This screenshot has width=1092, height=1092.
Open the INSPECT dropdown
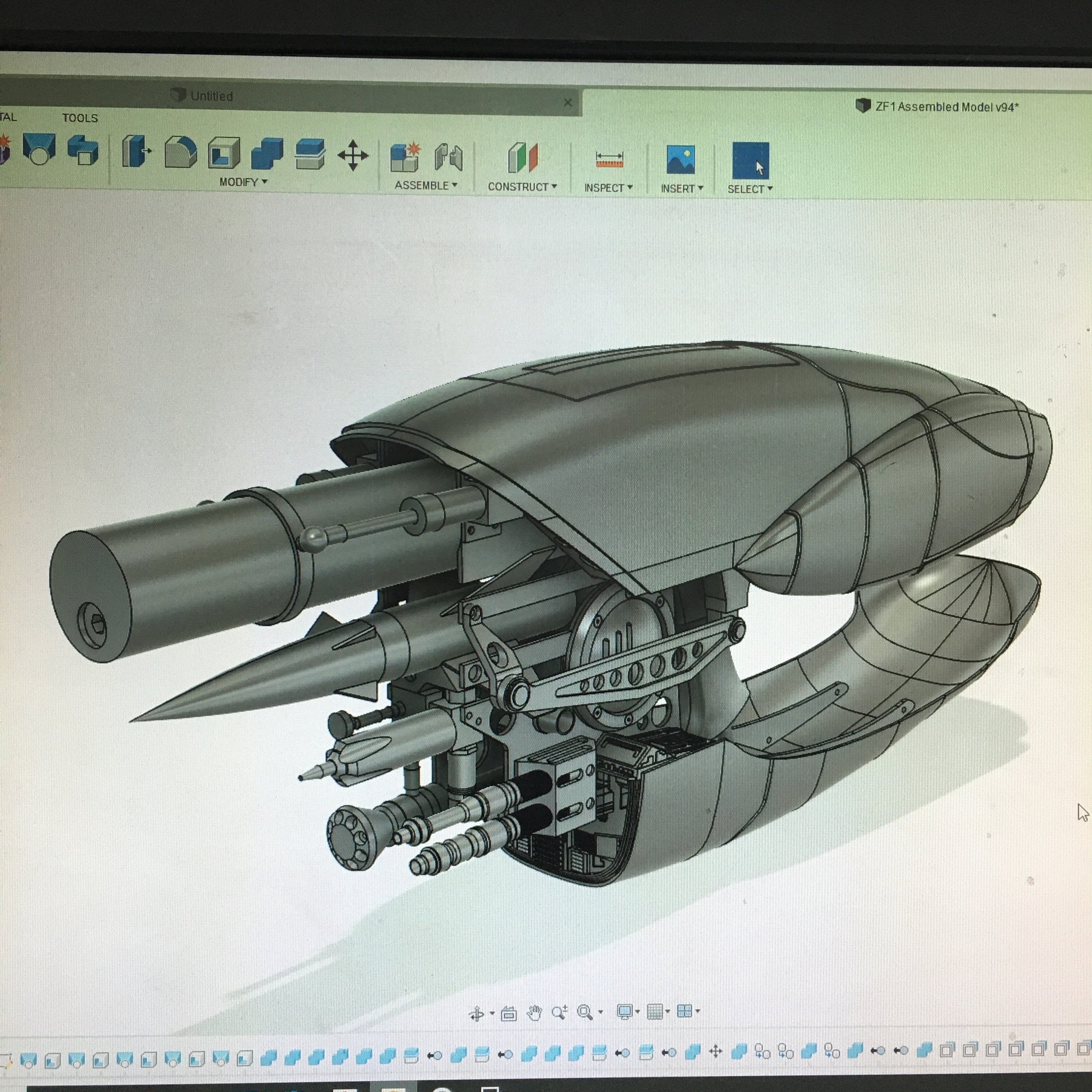(608, 188)
